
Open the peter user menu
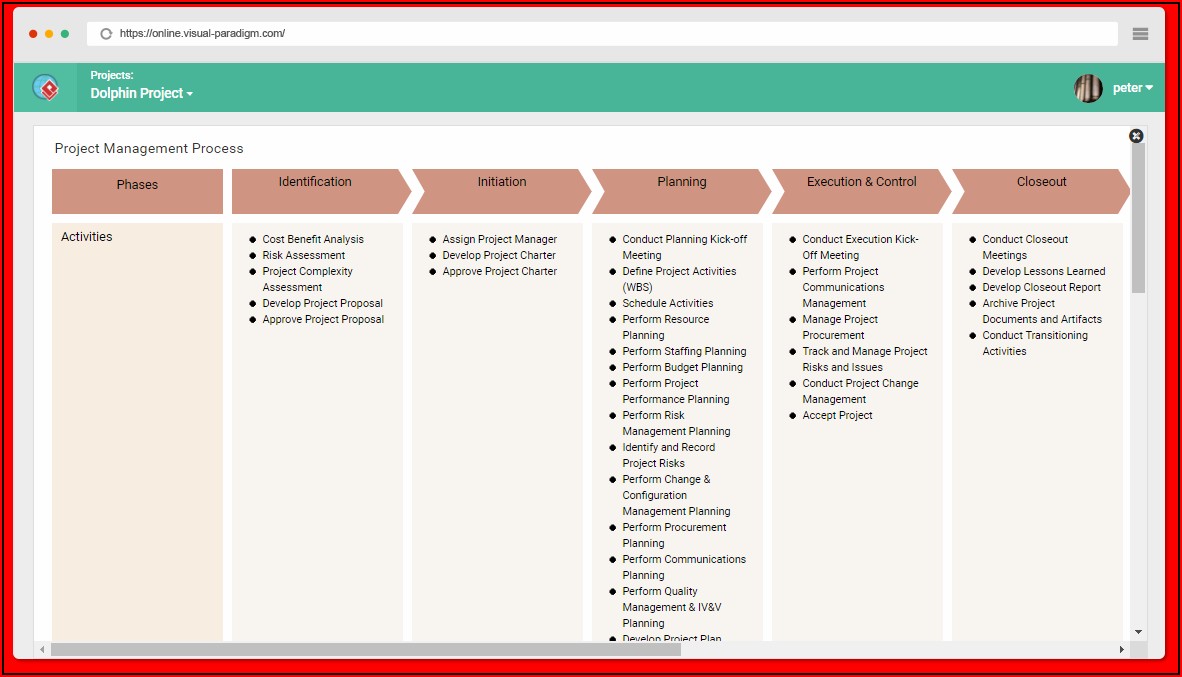(1132, 88)
